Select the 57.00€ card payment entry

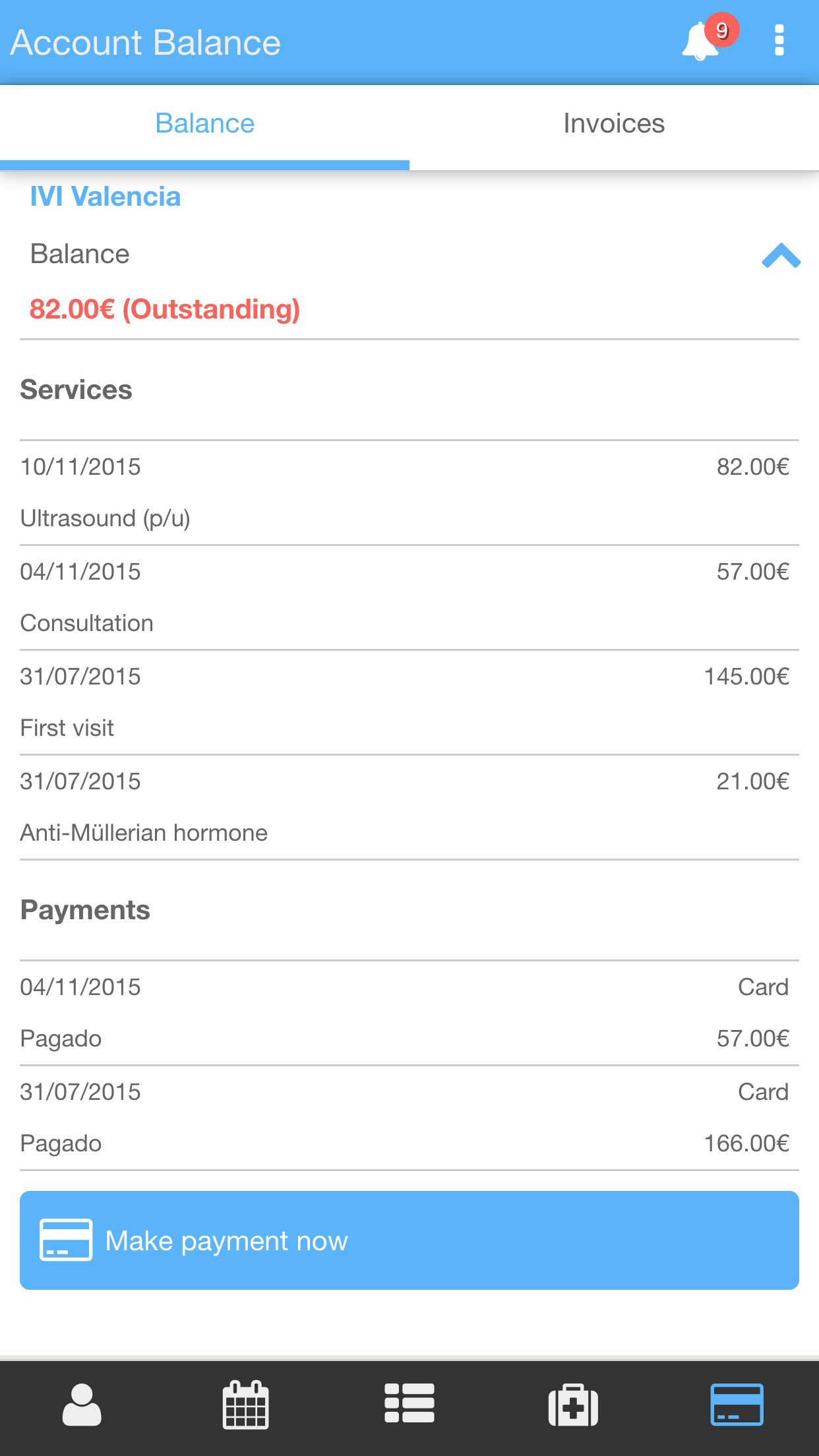tap(409, 1013)
